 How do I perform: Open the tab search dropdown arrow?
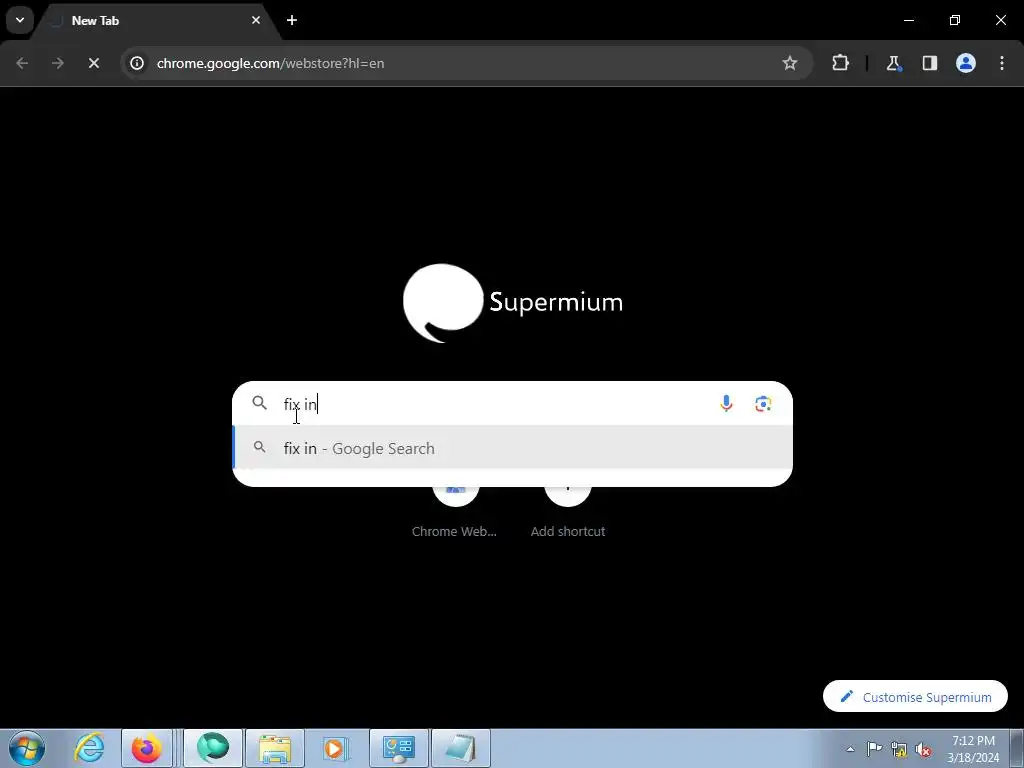[20, 20]
